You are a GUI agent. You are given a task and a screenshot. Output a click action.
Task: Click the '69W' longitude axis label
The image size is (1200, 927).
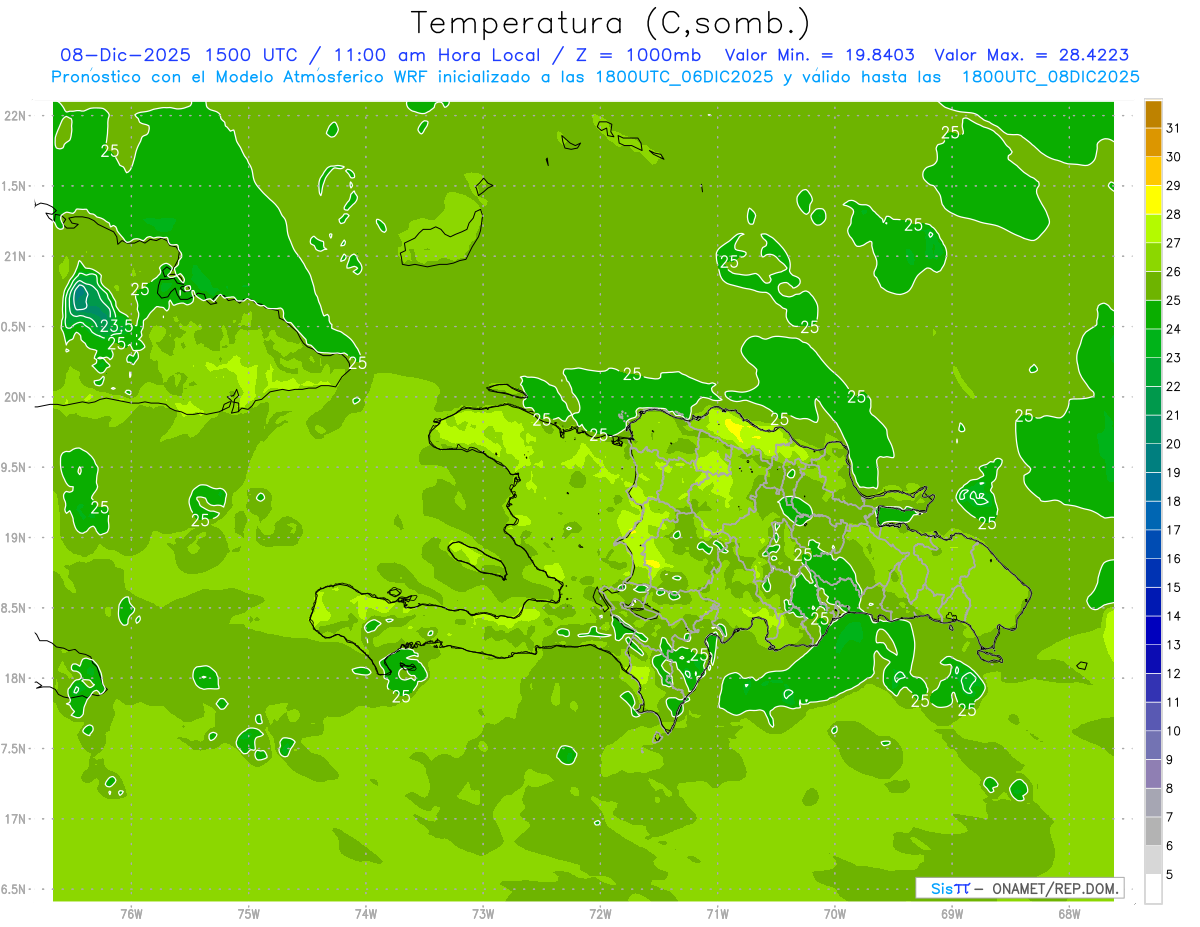click(952, 914)
